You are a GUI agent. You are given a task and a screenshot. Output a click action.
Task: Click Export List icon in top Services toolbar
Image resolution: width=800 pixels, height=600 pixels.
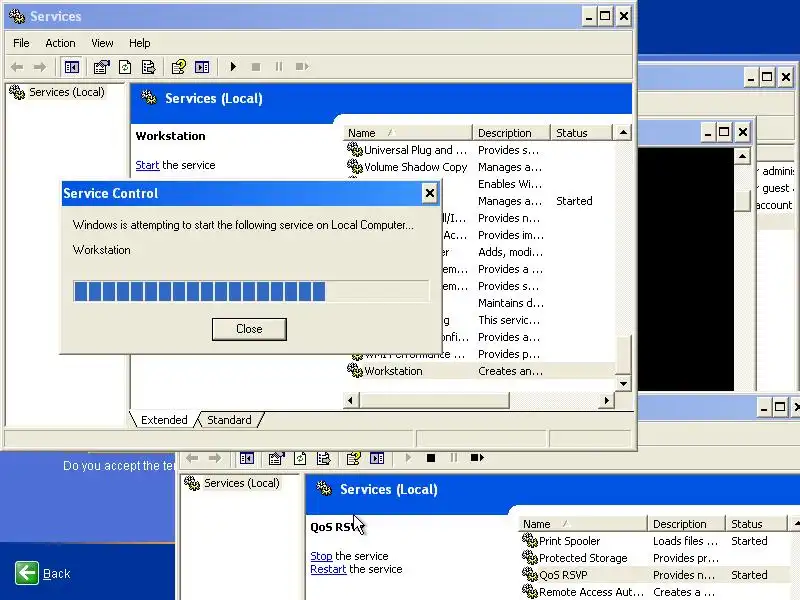click(x=148, y=67)
